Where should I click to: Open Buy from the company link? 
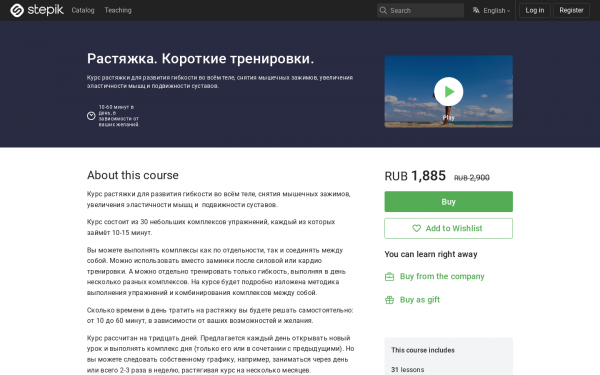point(442,276)
